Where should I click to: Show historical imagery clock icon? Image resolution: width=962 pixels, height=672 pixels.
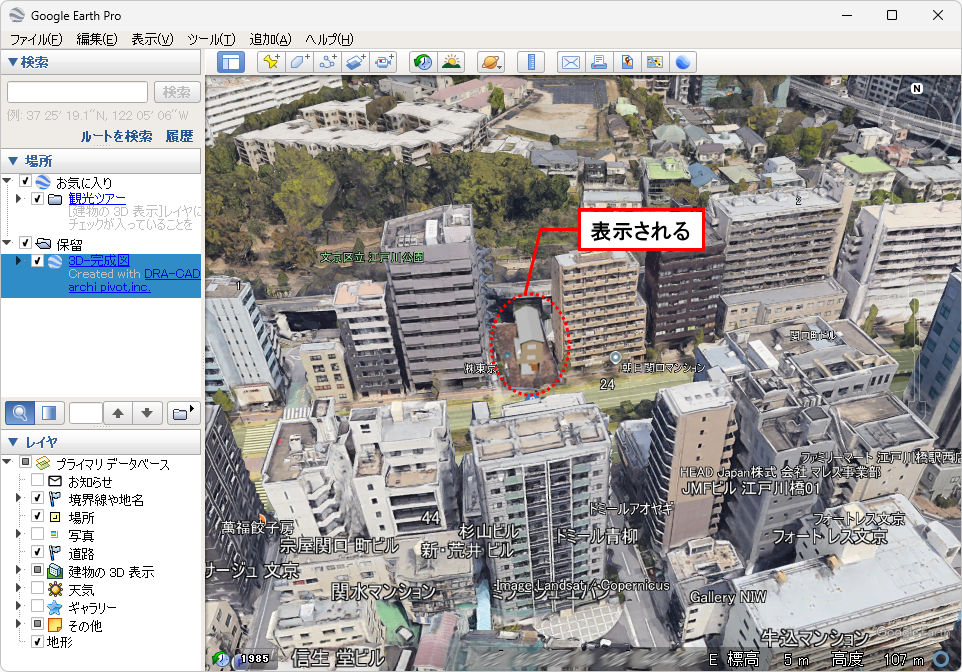(423, 63)
